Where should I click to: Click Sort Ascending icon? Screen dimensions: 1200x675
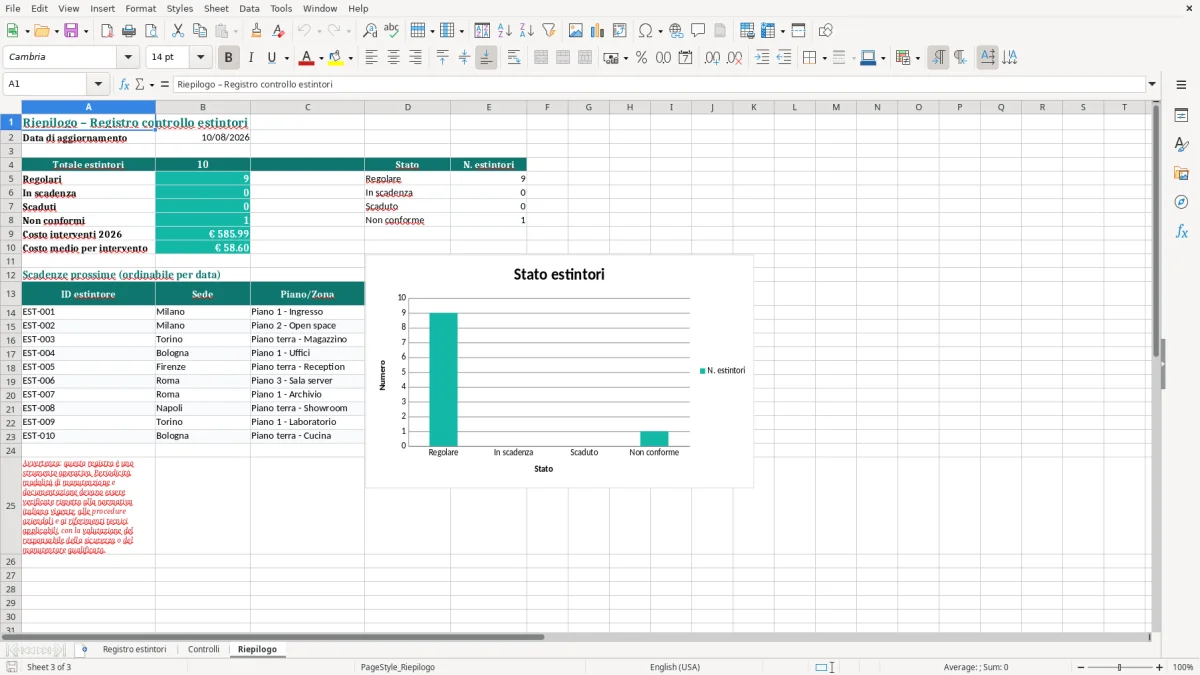click(x=505, y=31)
